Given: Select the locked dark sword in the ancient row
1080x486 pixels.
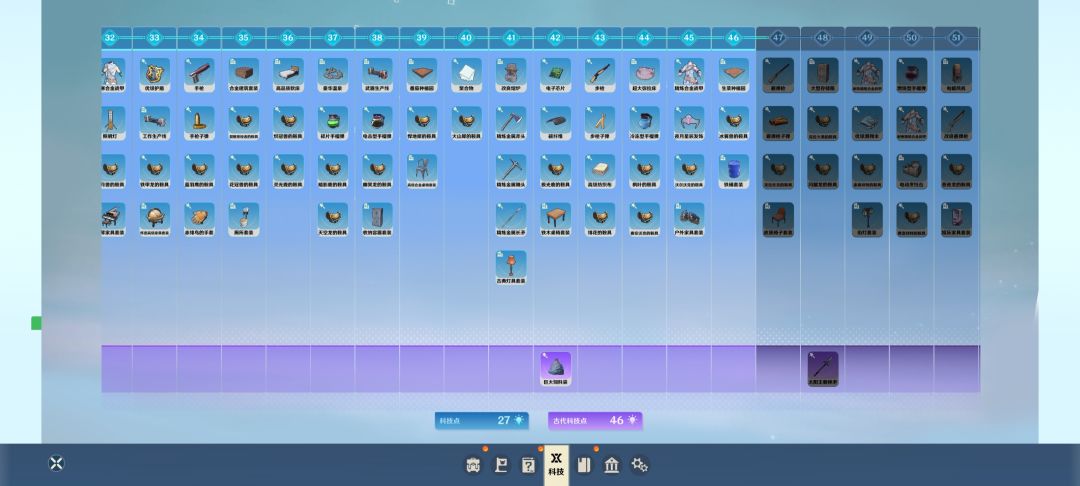Looking at the screenshot, I should point(822,369).
